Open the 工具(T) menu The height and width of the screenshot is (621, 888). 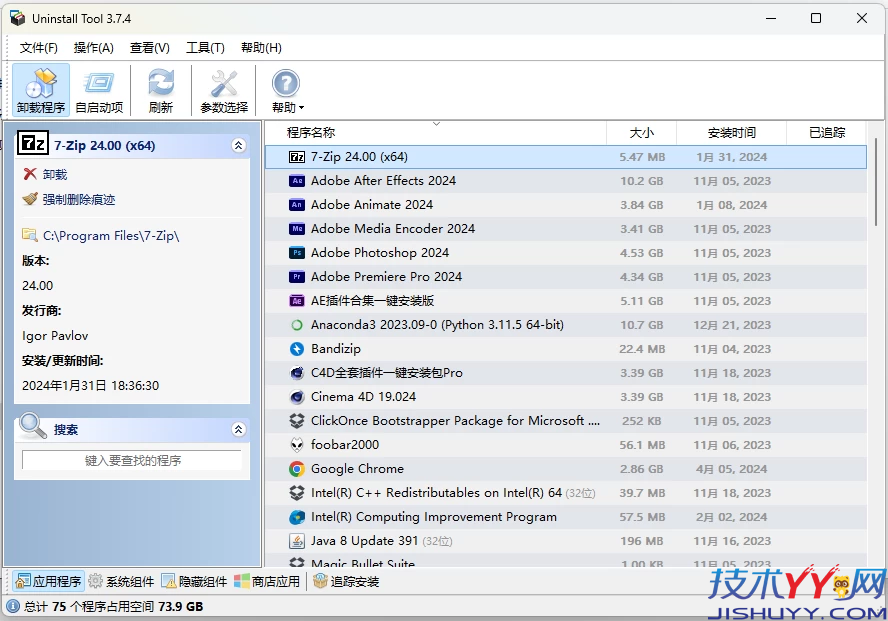(x=203, y=47)
